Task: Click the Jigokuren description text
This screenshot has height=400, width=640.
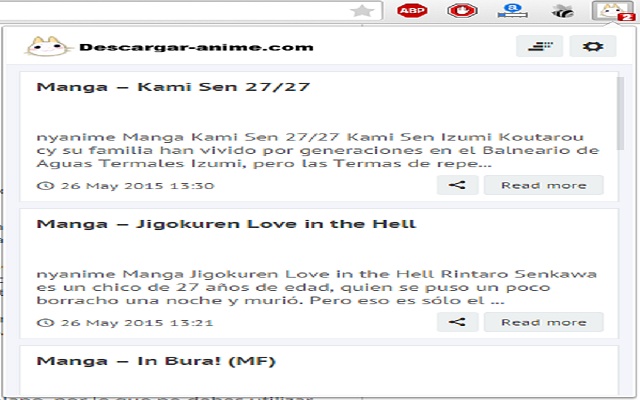Action: tap(317, 287)
